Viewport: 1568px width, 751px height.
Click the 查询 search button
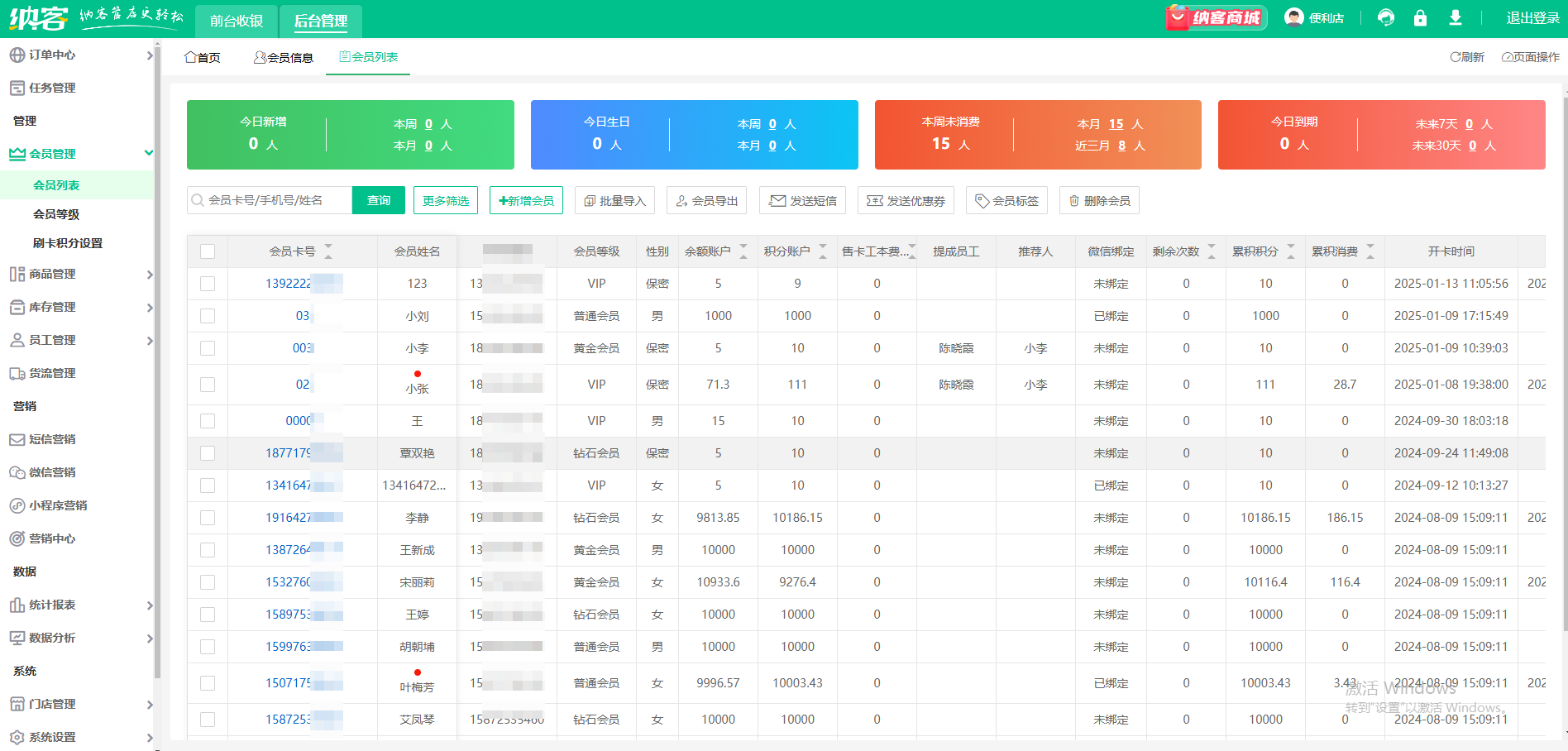pyautogui.click(x=379, y=200)
